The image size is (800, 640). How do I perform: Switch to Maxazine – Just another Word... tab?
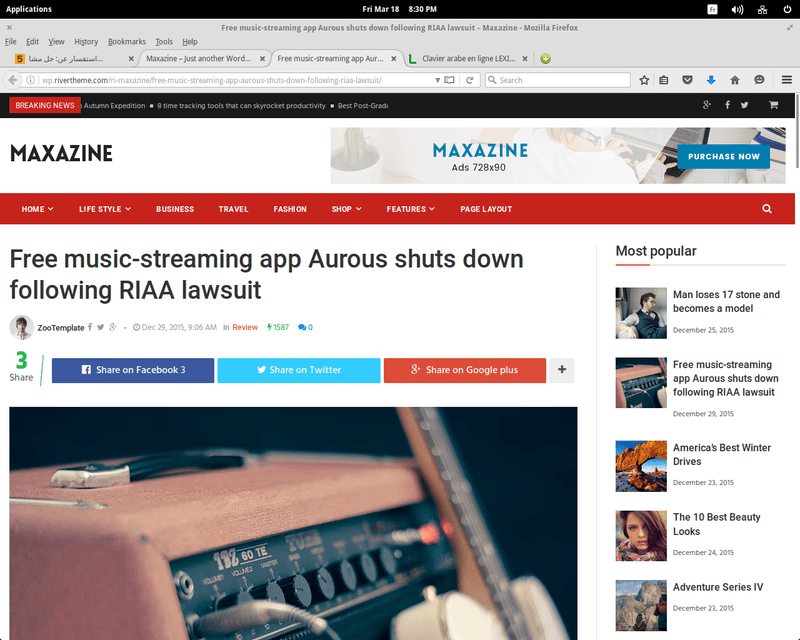pos(204,59)
